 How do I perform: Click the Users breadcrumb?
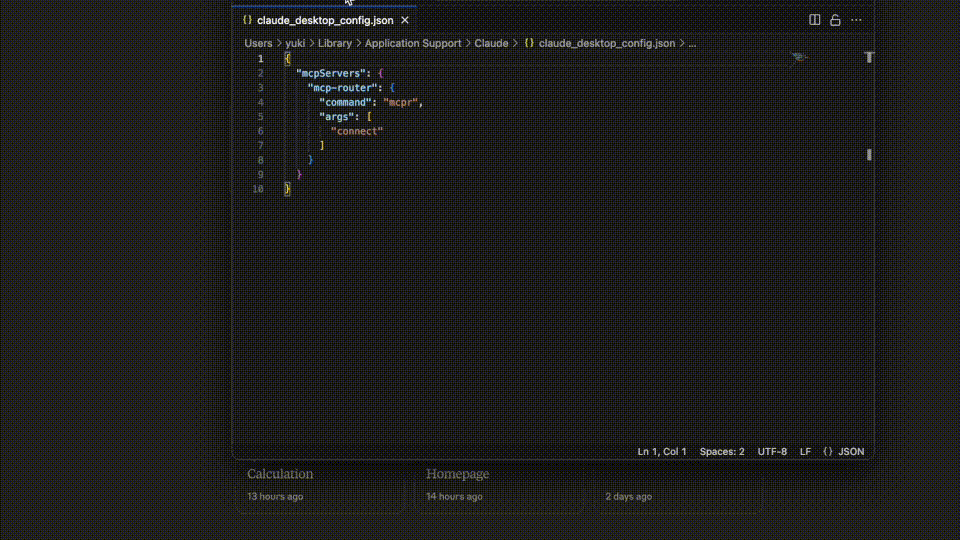[258, 43]
